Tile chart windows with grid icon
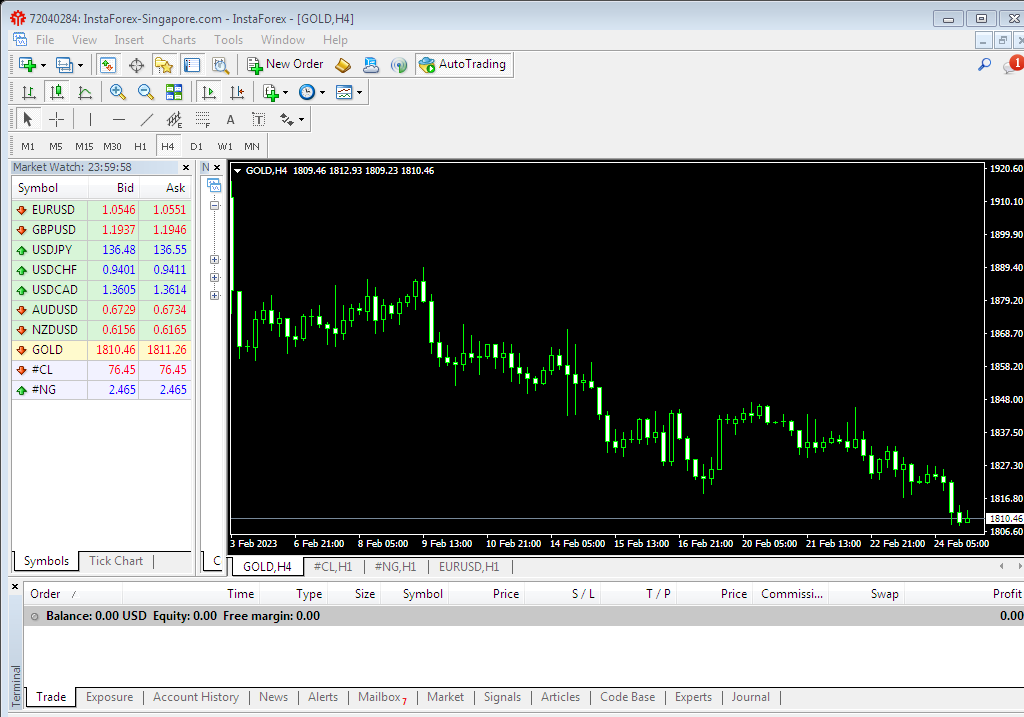Viewport: 1024px width, 717px height. tap(174, 92)
